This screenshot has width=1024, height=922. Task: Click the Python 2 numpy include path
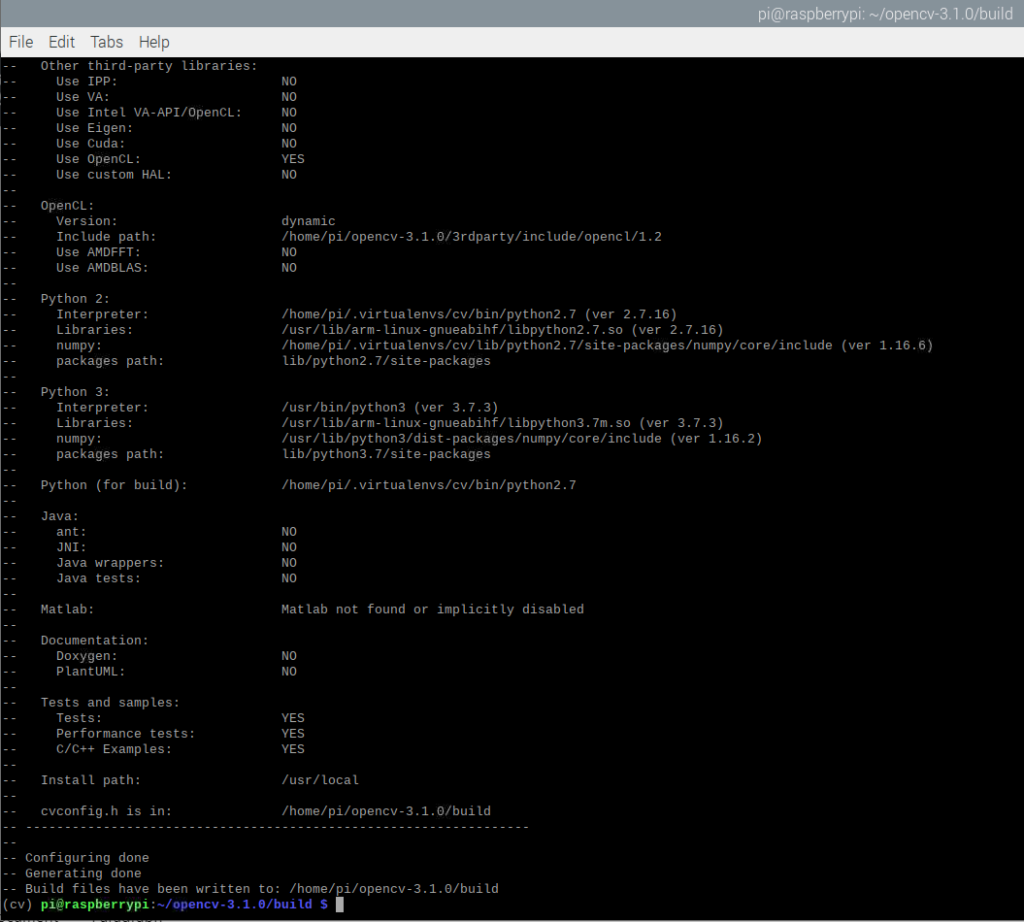pos(607,345)
